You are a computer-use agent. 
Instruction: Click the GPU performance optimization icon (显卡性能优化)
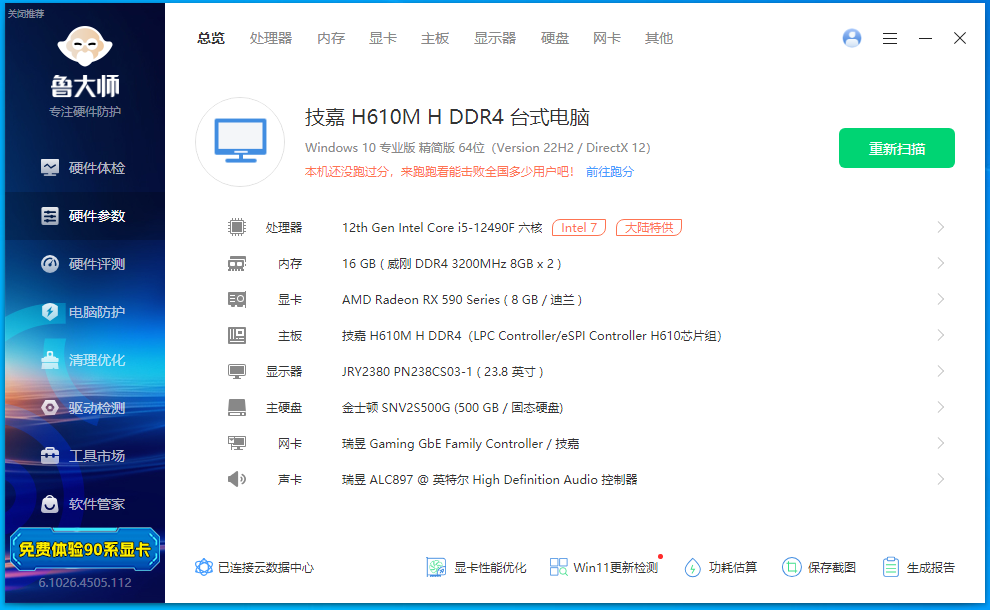click(436, 567)
